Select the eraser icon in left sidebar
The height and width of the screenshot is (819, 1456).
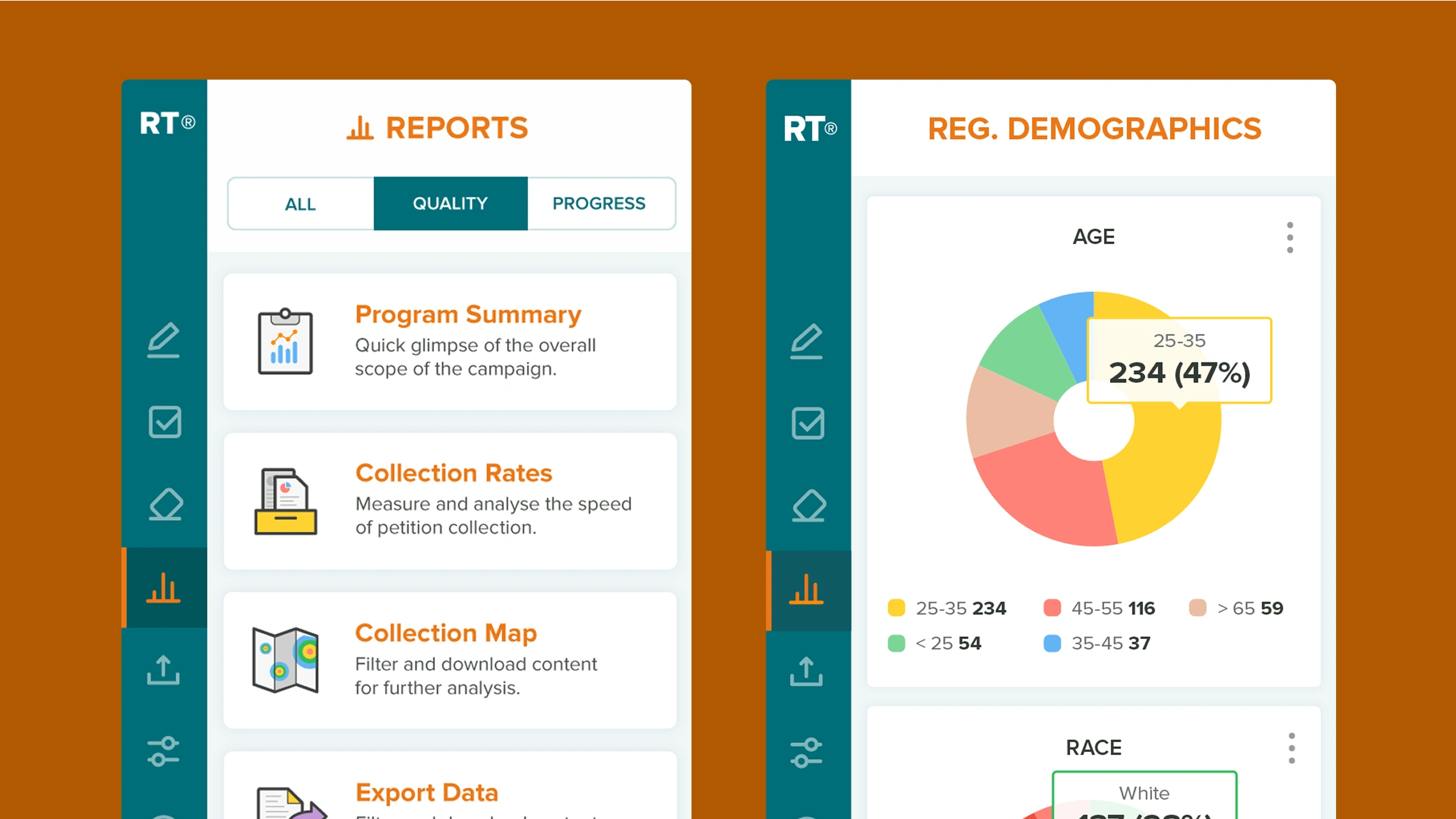(165, 505)
